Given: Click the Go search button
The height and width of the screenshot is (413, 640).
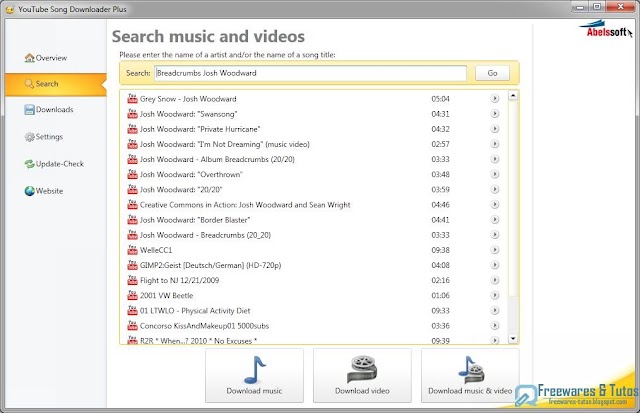Looking at the screenshot, I should (492, 73).
